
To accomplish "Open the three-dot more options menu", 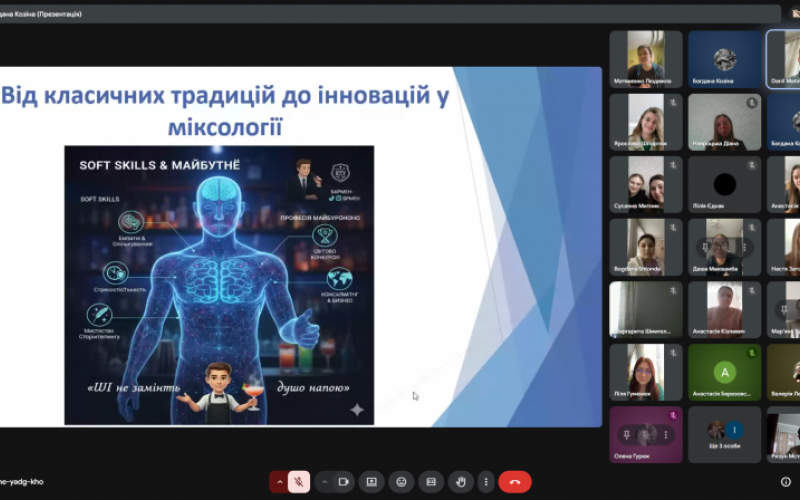I will click(486, 481).
